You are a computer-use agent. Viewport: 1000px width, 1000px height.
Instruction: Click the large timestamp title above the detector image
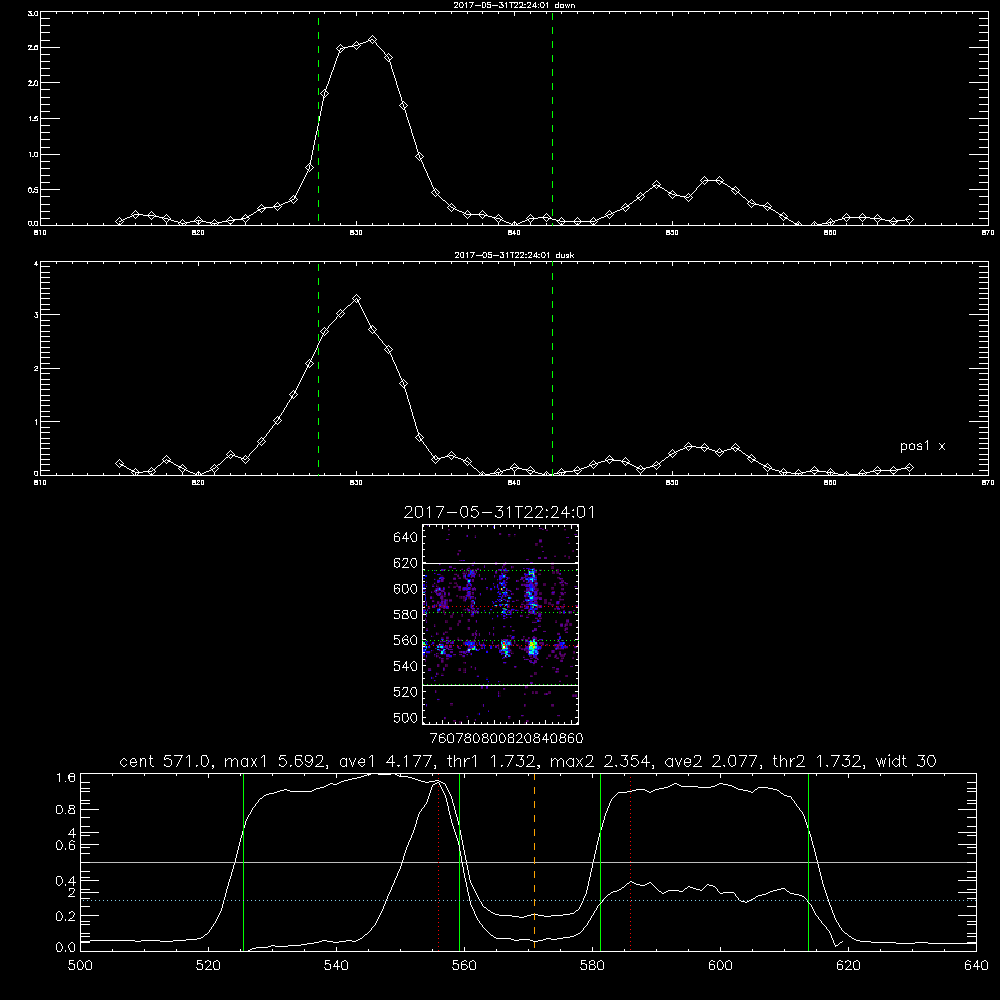point(499,512)
